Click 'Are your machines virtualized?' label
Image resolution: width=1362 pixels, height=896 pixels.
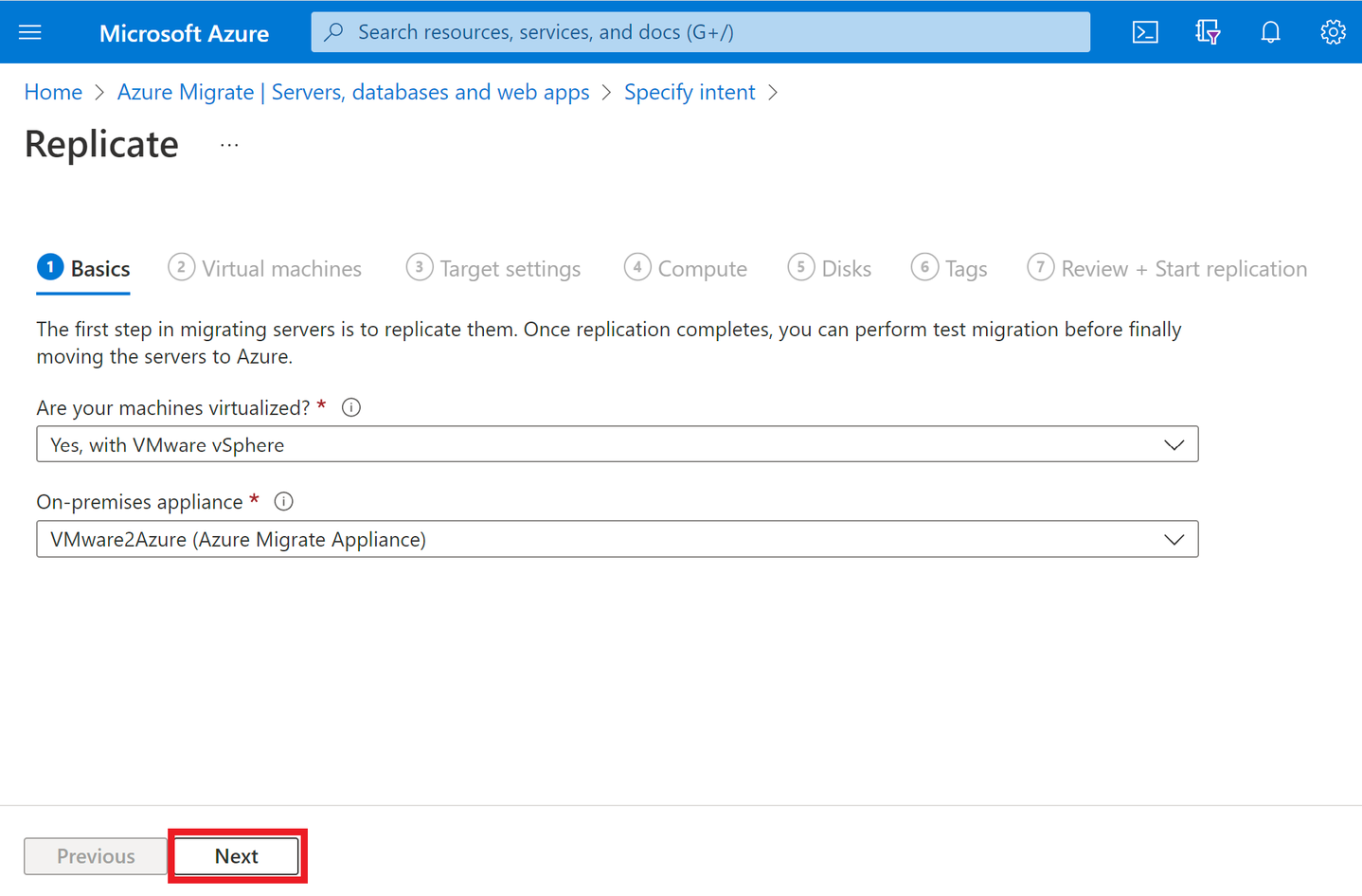click(x=173, y=407)
